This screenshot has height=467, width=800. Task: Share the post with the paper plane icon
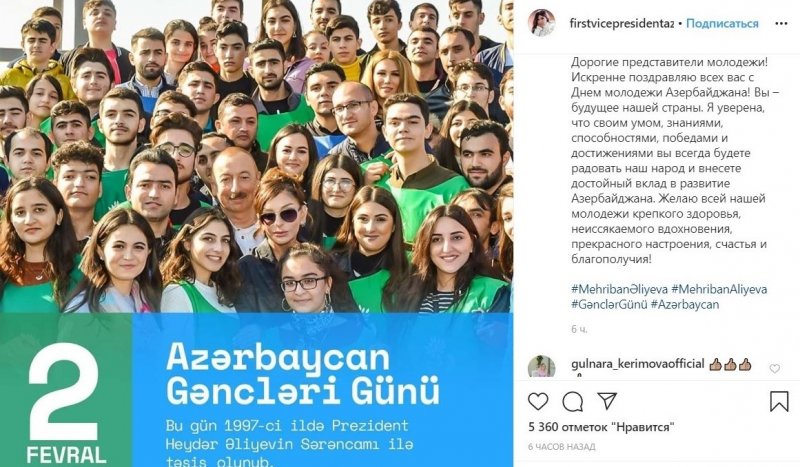pos(607,401)
